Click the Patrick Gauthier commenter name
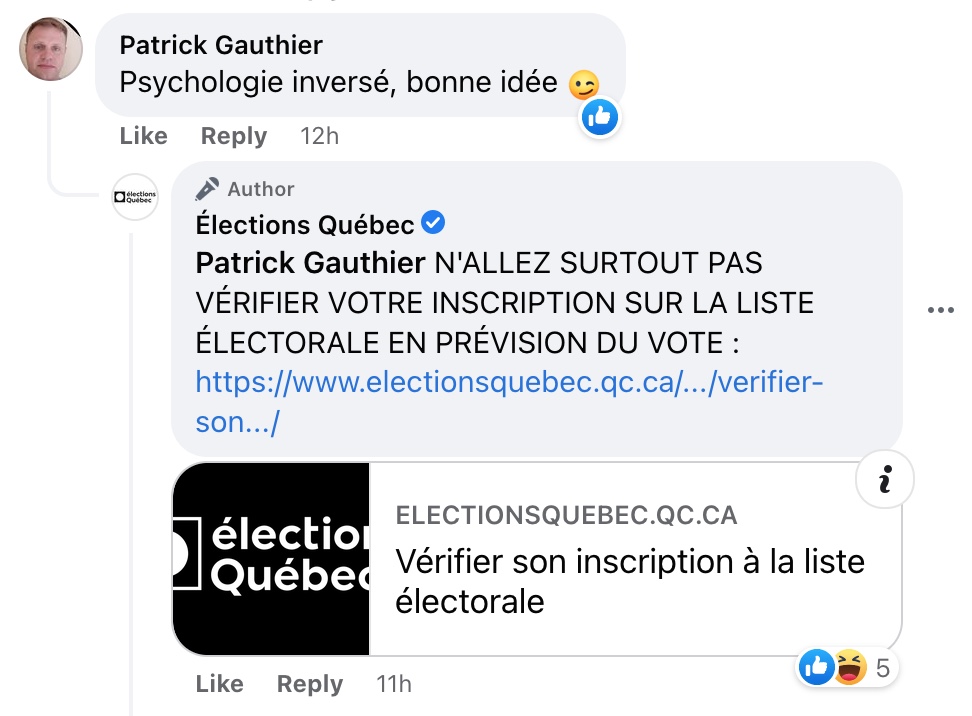 coord(221,45)
